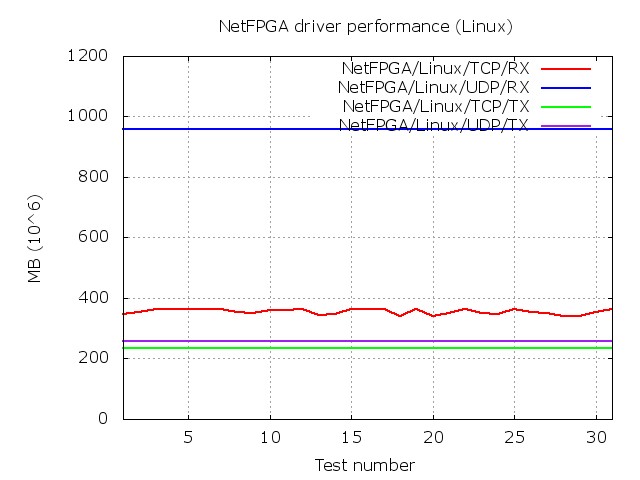Click the x-axis tick value 10
Viewport: 640px width, 480px height.
pyautogui.click(x=270, y=437)
